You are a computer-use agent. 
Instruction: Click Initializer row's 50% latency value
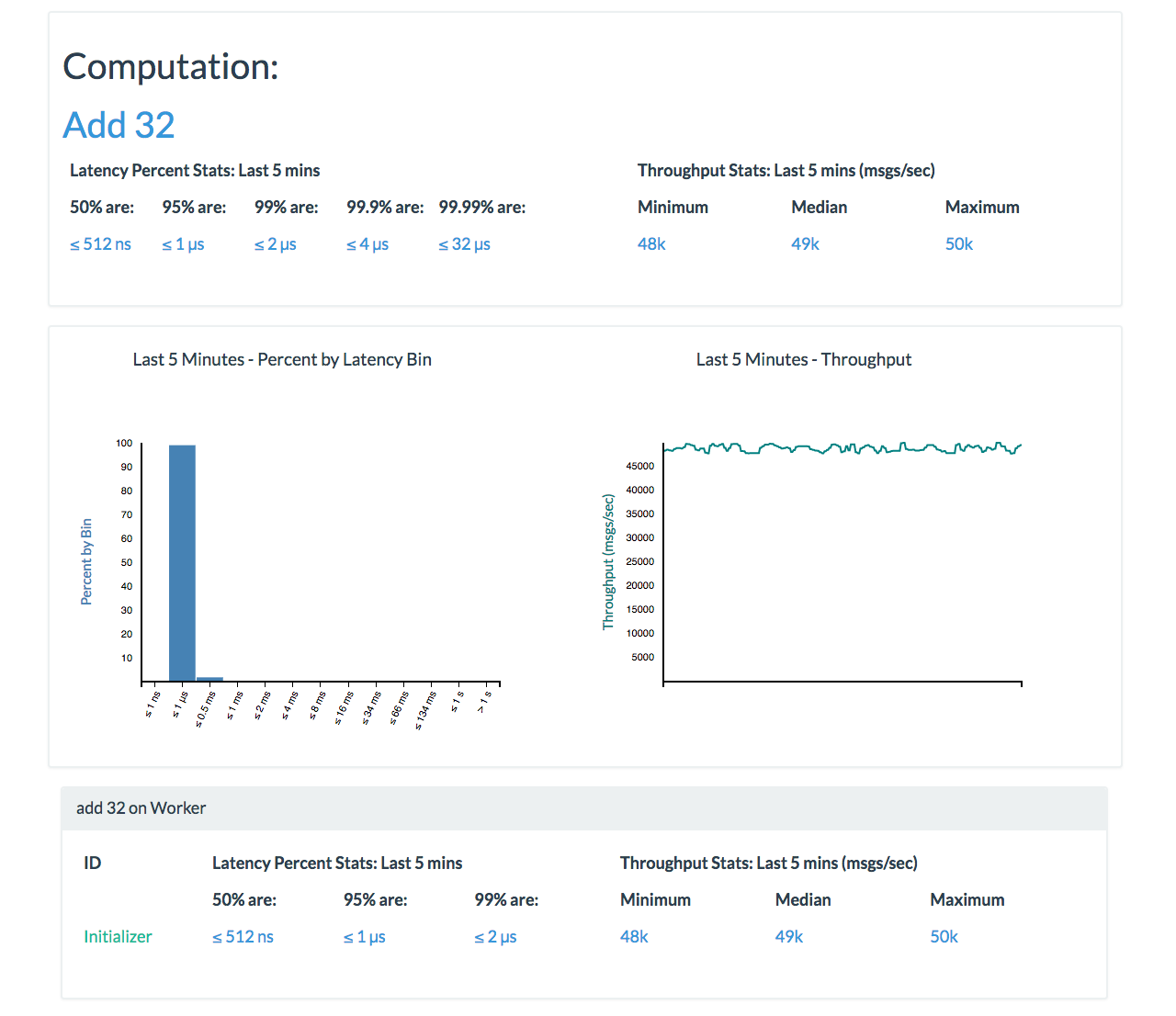point(243,937)
